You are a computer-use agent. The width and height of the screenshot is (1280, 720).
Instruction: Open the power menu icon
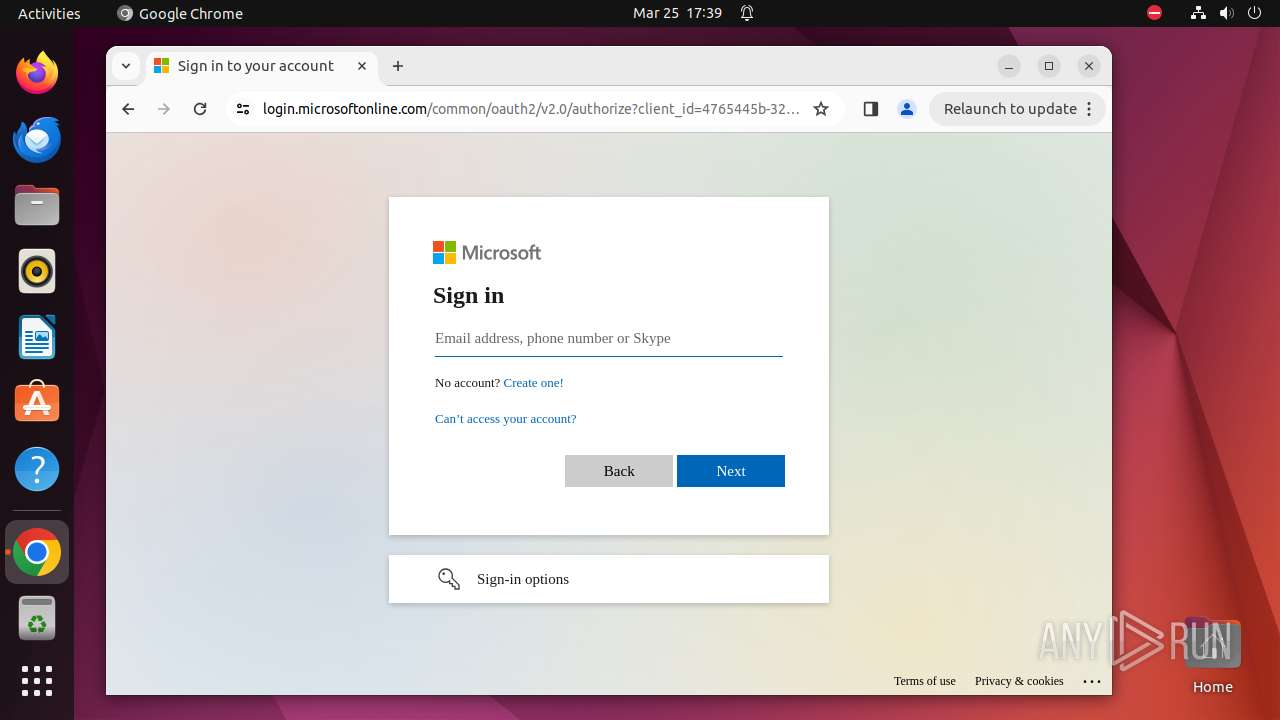pos(1254,13)
